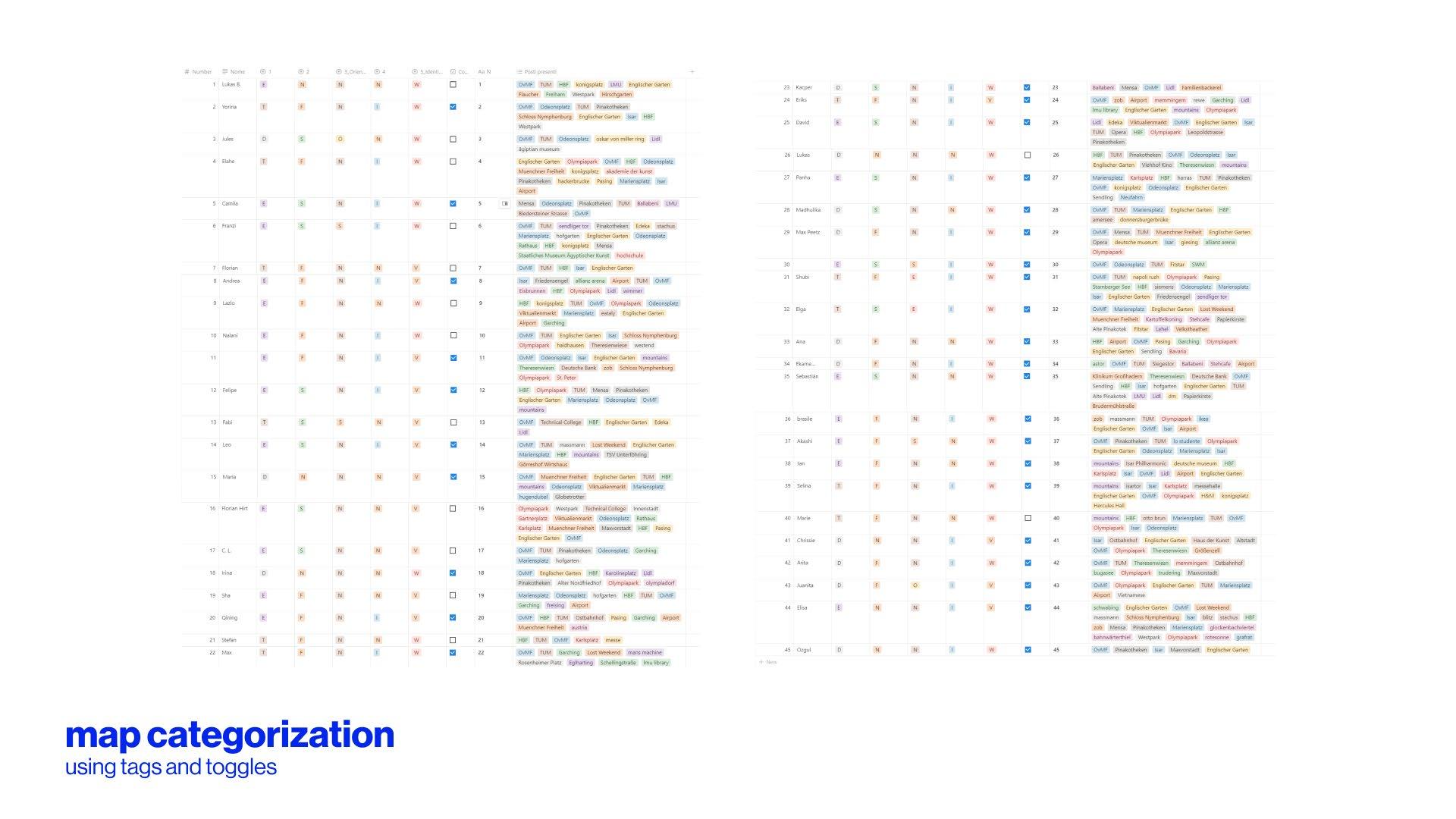Image resolution: width=1456 pixels, height=819 pixels.
Task: Uncheck the checkbox in Yorina's row
Action: point(453,107)
